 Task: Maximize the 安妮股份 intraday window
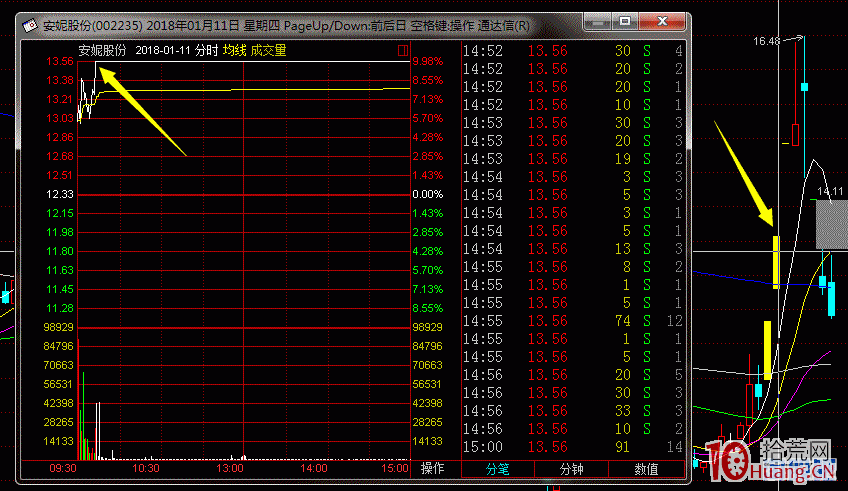pos(625,22)
